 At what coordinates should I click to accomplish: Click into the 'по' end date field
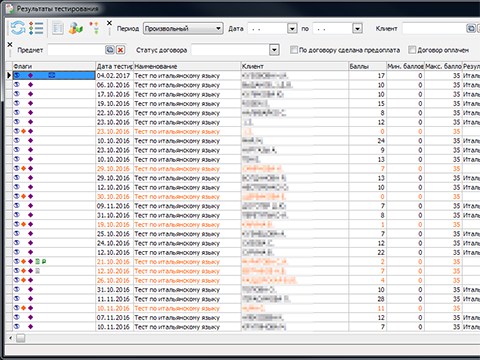click(x=333, y=28)
